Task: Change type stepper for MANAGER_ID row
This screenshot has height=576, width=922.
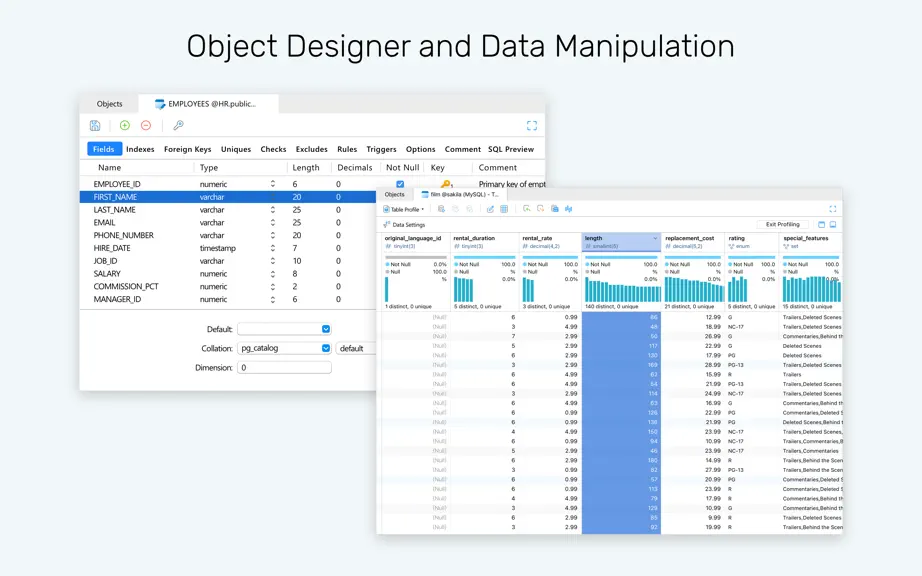Action: click(273, 299)
